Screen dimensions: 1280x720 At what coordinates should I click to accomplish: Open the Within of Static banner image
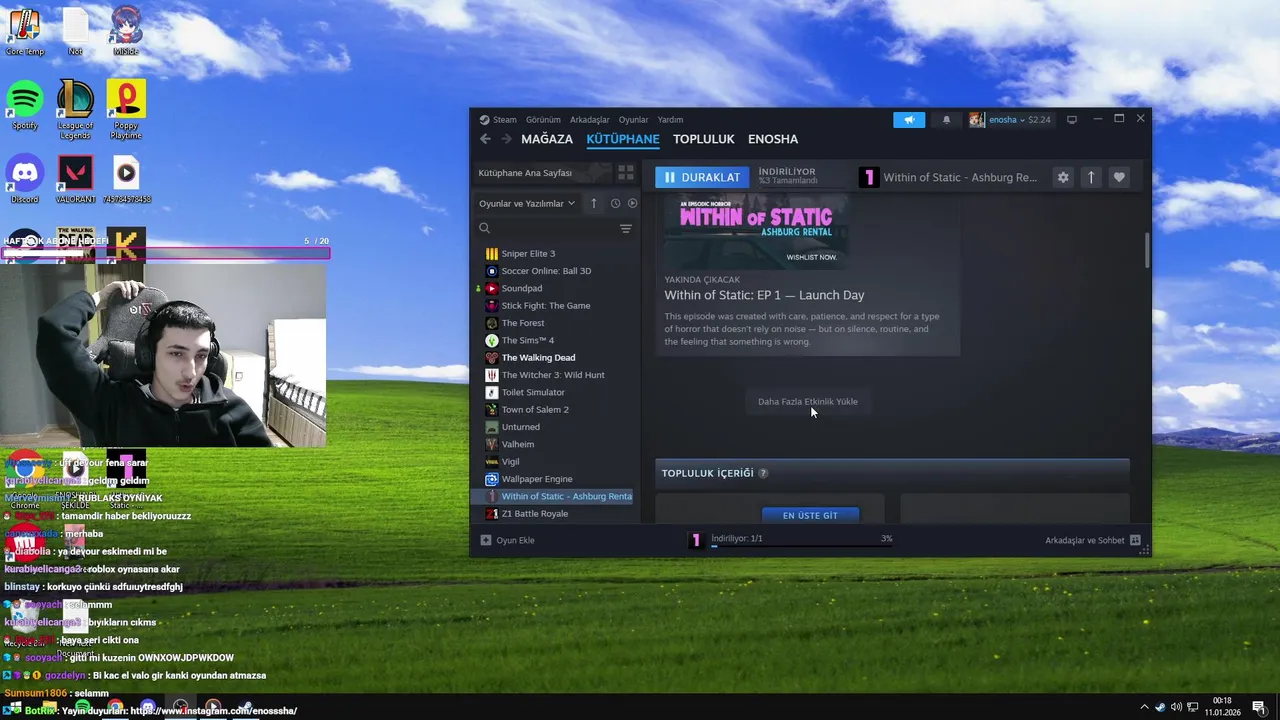tap(756, 232)
